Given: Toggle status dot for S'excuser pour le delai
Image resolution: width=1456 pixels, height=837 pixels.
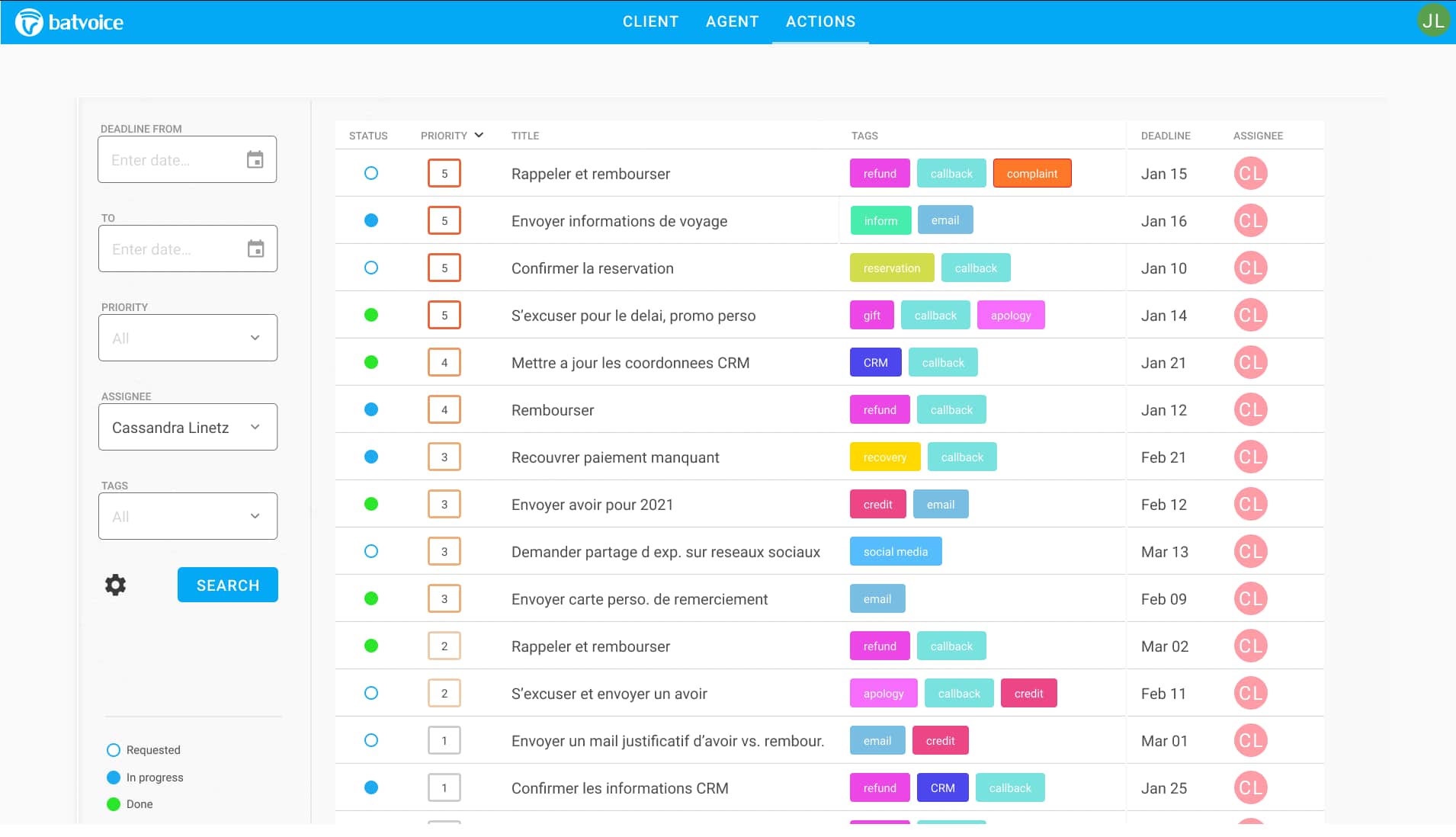Looking at the screenshot, I should pos(371,316).
